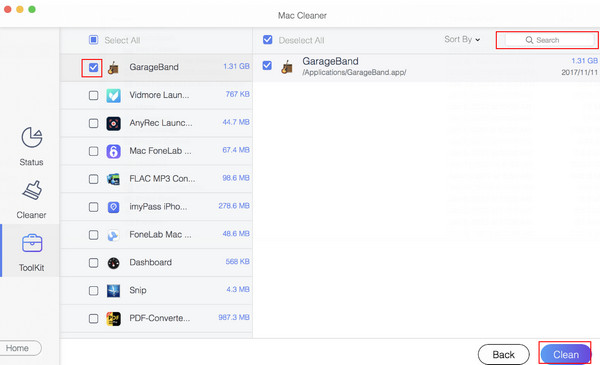Image resolution: width=600 pixels, height=365 pixels.
Task: Click the Clean button
Action: [x=566, y=355]
